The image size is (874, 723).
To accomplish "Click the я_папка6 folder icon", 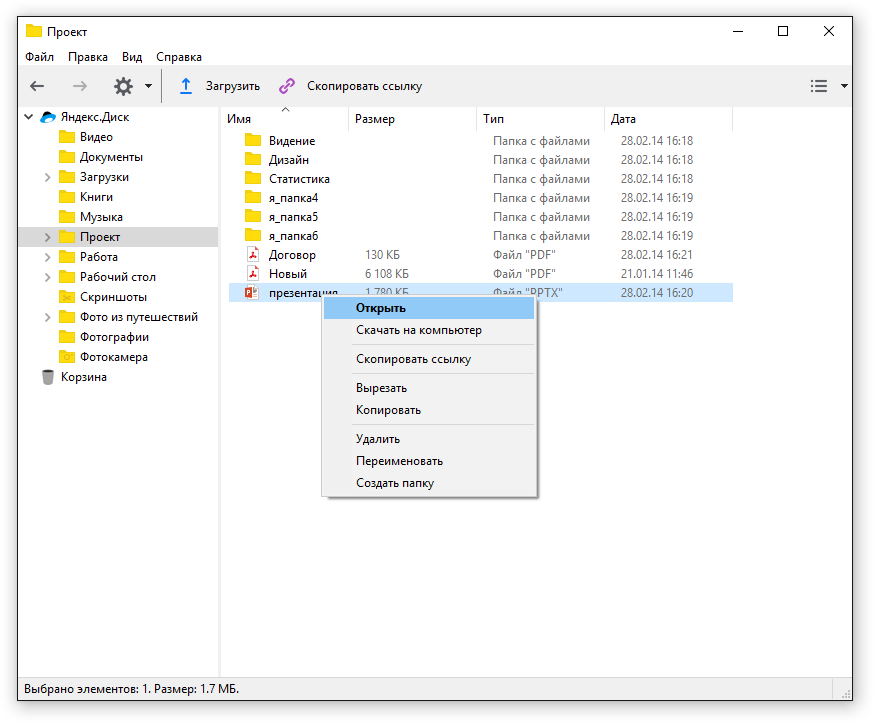I will click(x=253, y=236).
